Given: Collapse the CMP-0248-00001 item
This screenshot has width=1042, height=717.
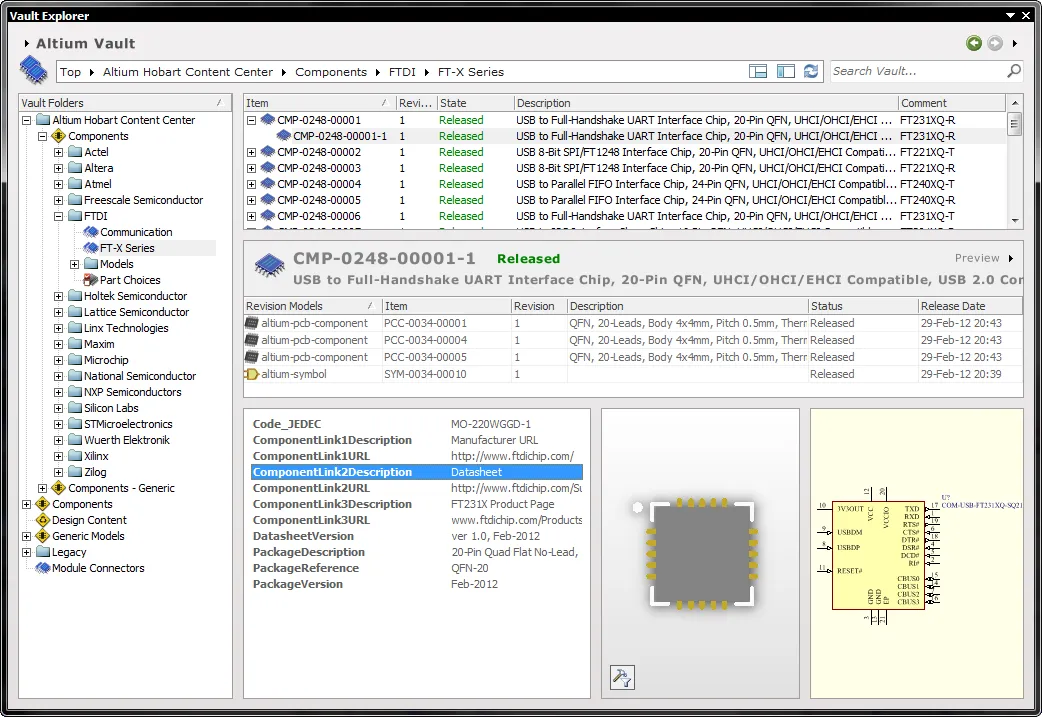Looking at the screenshot, I should click(251, 120).
